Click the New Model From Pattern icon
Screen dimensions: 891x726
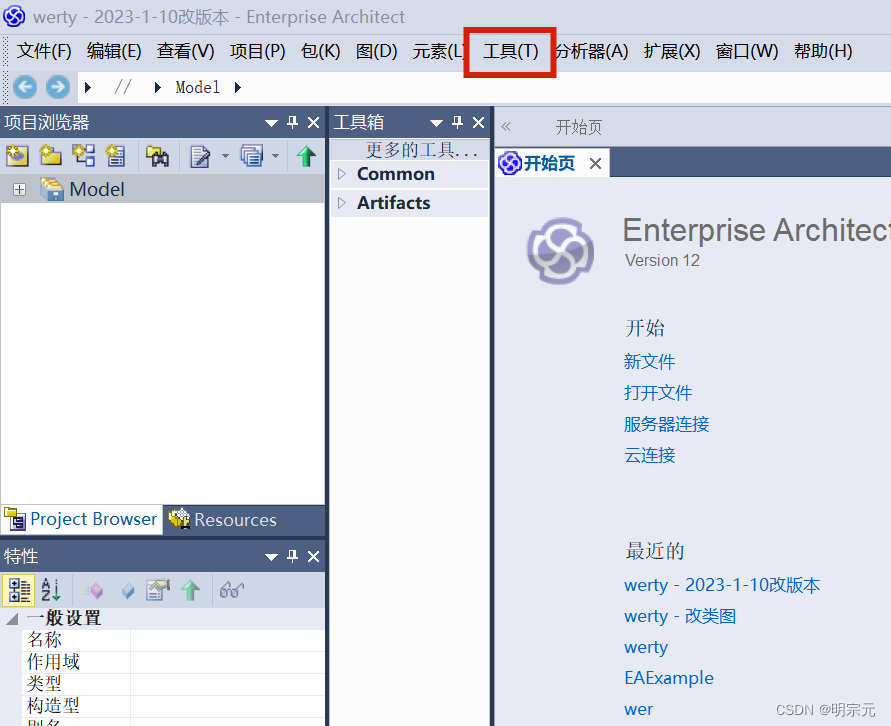tap(17, 155)
